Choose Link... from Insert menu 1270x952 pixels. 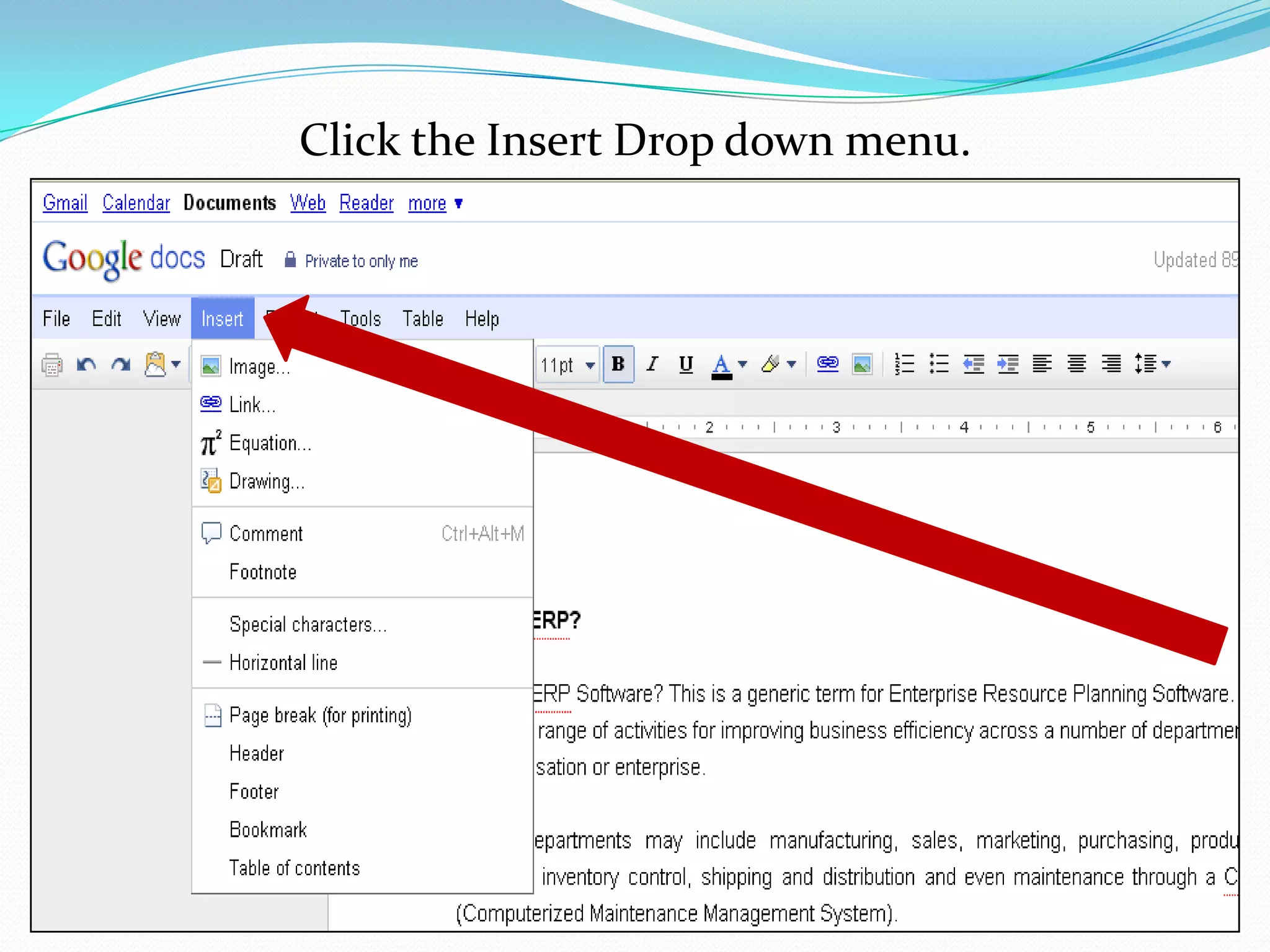tap(363, 405)
